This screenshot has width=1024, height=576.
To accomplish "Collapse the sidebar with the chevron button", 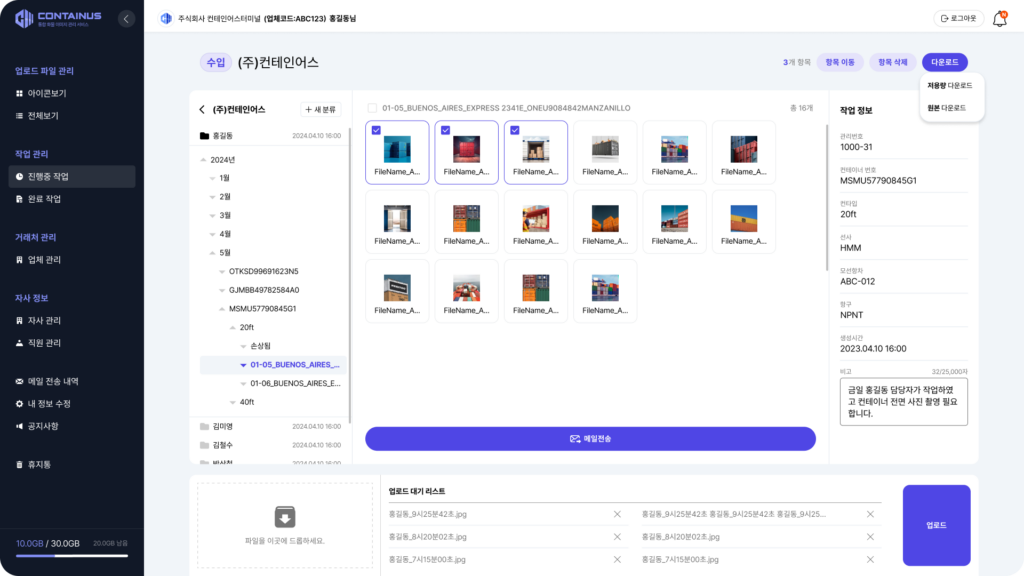I will tap(125, 18).
